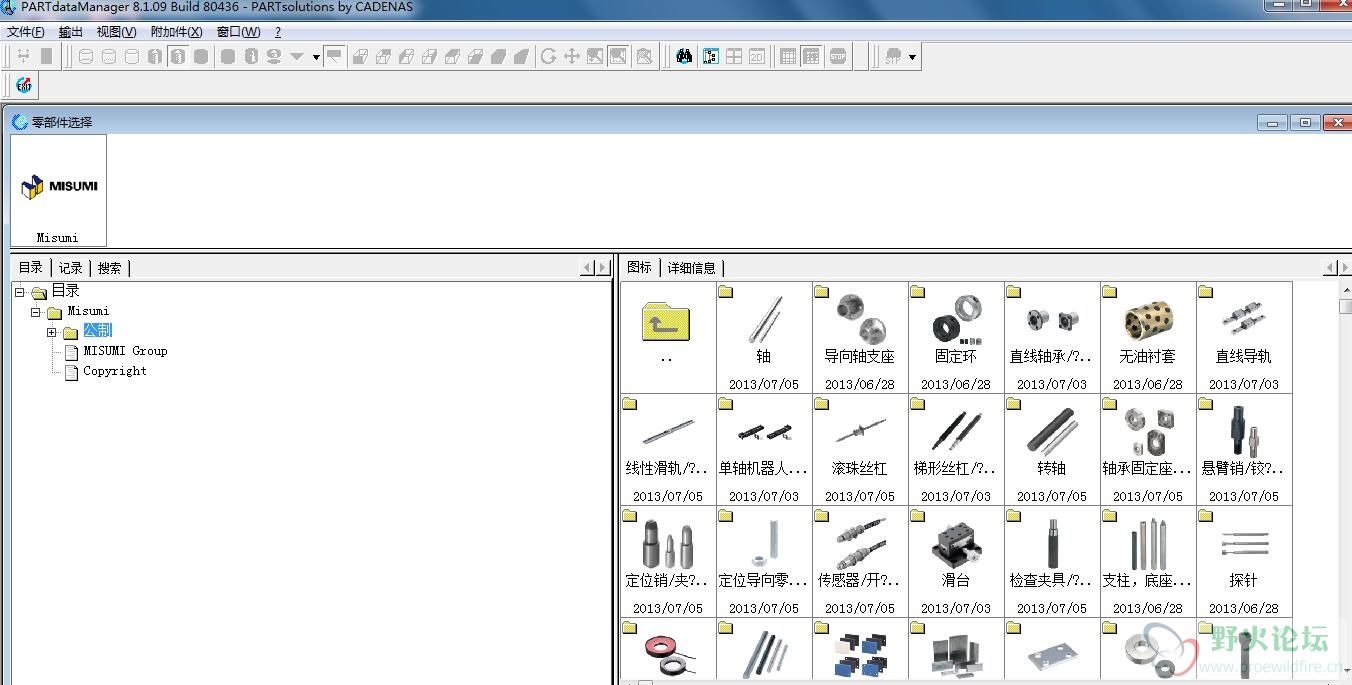
Task: Open the 导向轴支座 category
Action: pyautogui.click(x=860, y=337)
